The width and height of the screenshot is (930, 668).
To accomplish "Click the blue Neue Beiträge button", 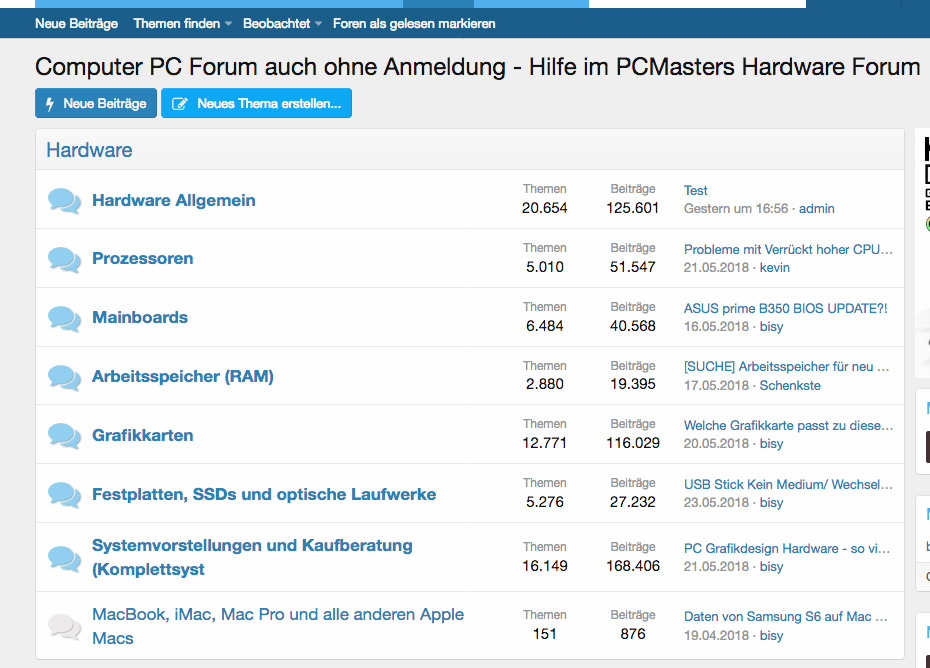I will point(96,103).
